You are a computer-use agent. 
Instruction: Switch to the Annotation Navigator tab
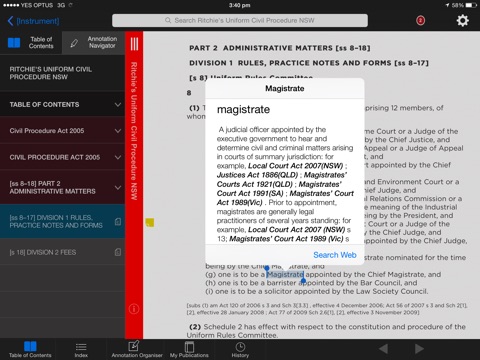coord(93,42)
